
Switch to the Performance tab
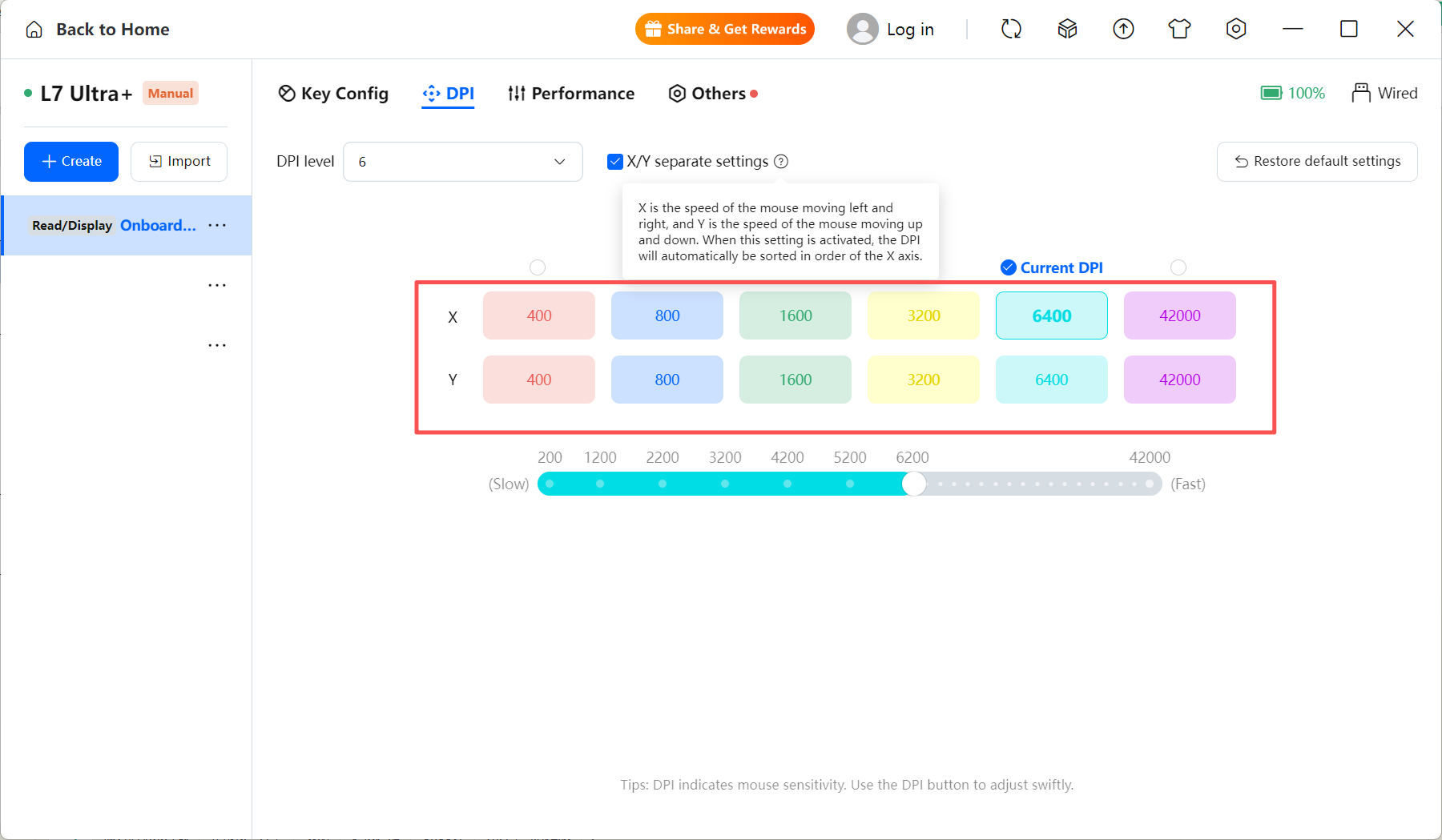pyautogui.click(x=571, y=94)
